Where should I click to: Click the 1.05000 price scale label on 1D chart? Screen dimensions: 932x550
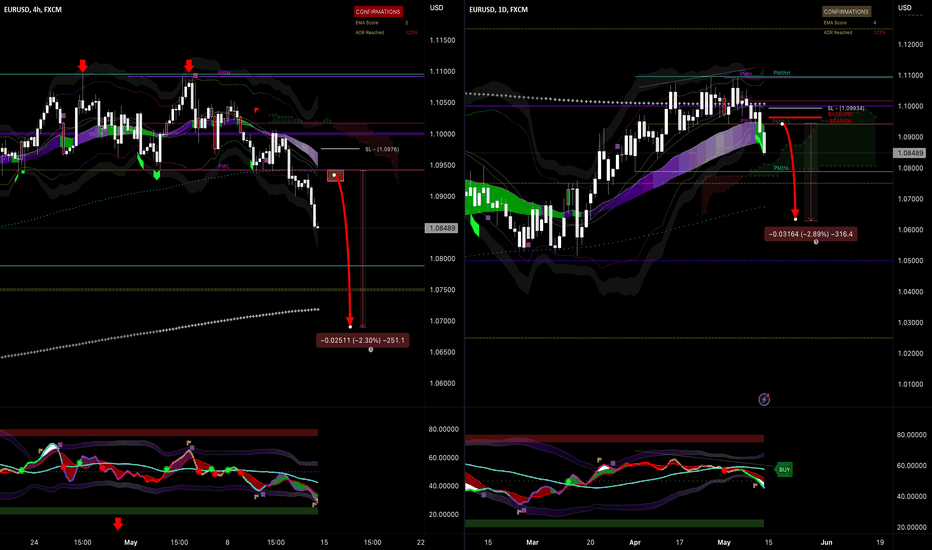910,261
